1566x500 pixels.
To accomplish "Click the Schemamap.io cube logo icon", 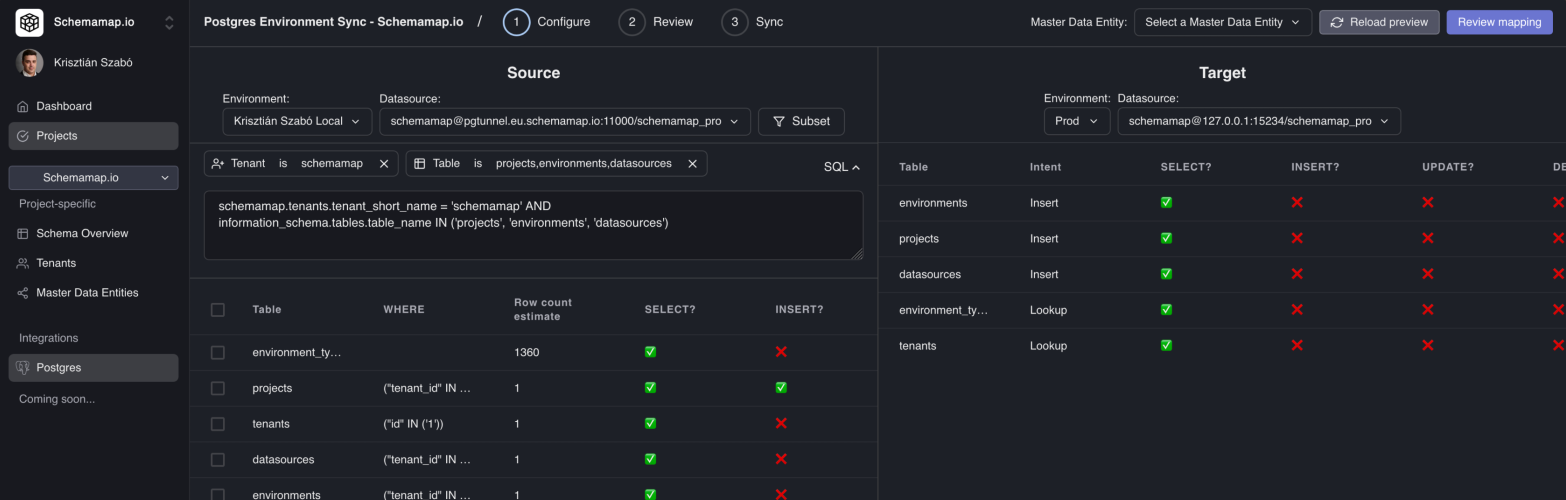I will [x=30, y=22].
